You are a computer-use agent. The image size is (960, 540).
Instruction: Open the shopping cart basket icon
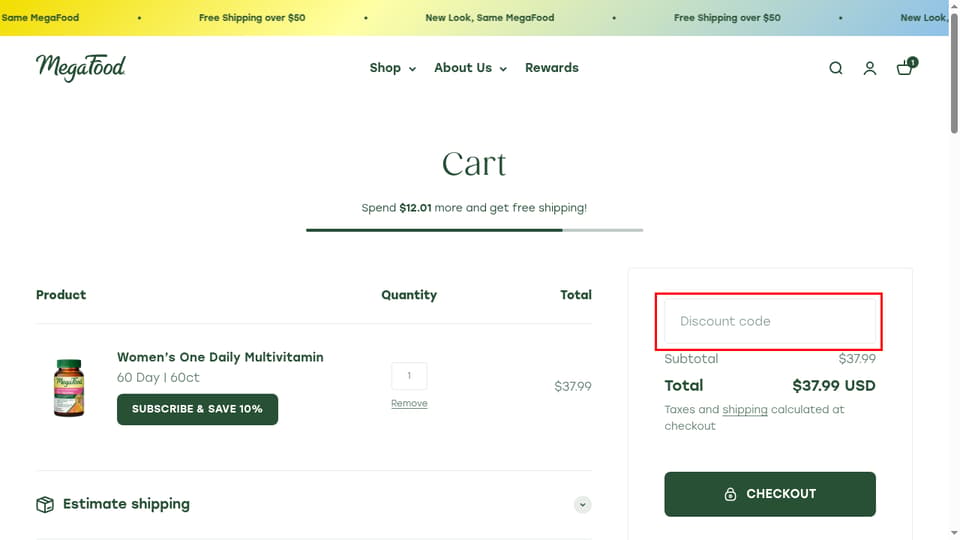(x=906, y=67)
